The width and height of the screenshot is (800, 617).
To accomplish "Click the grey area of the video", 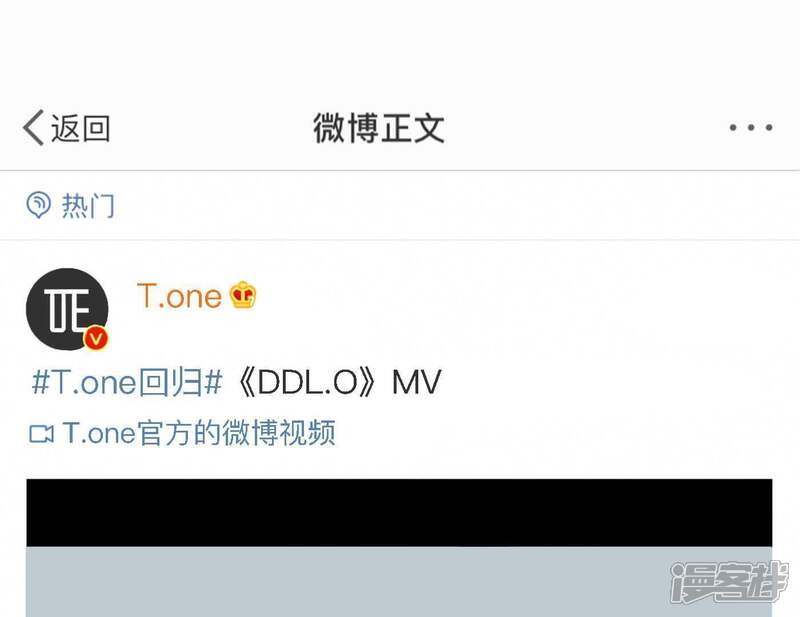I will coord(399,582).
